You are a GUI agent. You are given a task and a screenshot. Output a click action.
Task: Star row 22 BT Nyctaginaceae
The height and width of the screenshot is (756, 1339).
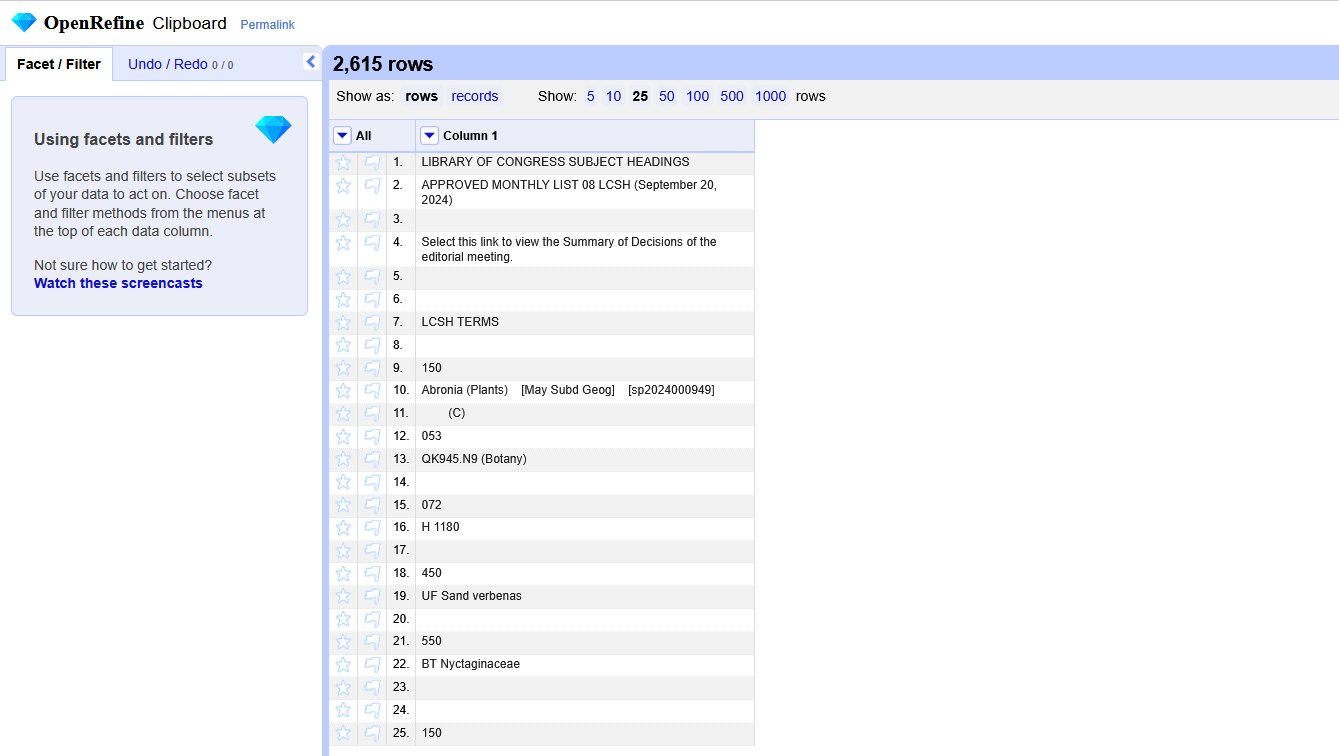coord(343,664)
